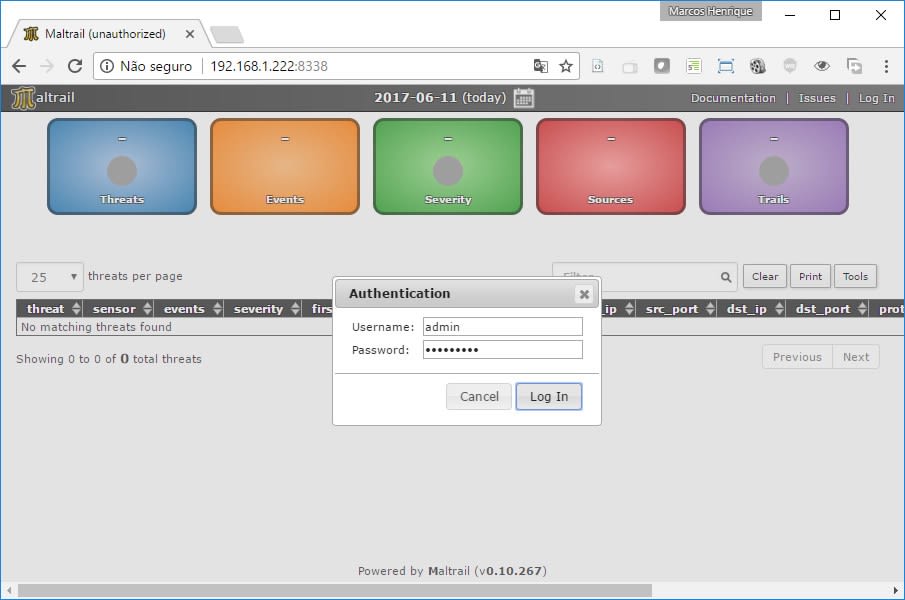Click the 'No matching threats found' row
The height and width of the screenshot is (600, 905).
pos(460,327)
